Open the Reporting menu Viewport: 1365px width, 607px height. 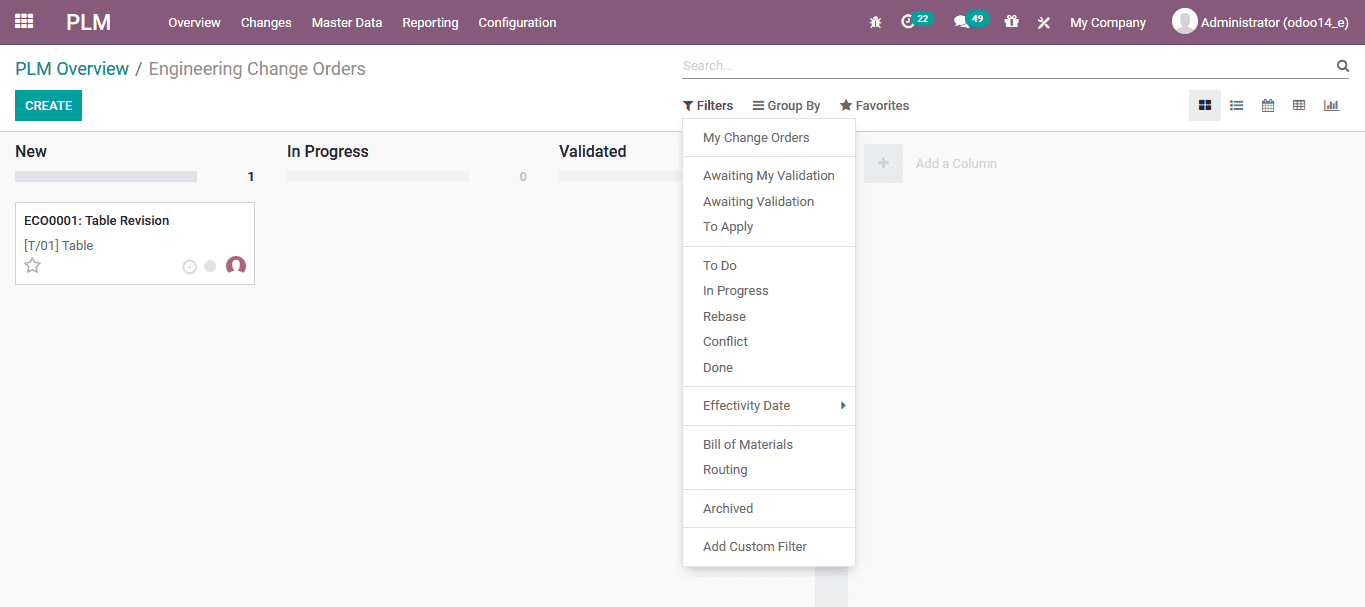430,22
